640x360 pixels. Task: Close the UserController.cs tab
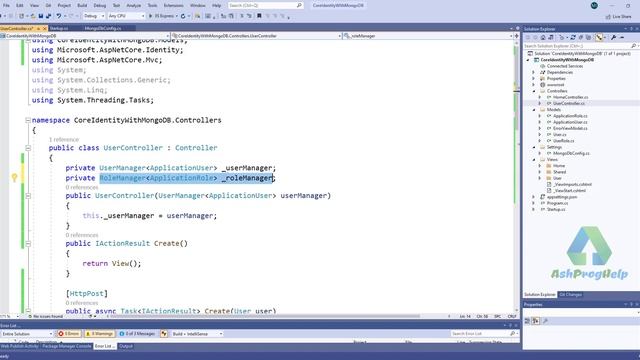click(45, 29)
